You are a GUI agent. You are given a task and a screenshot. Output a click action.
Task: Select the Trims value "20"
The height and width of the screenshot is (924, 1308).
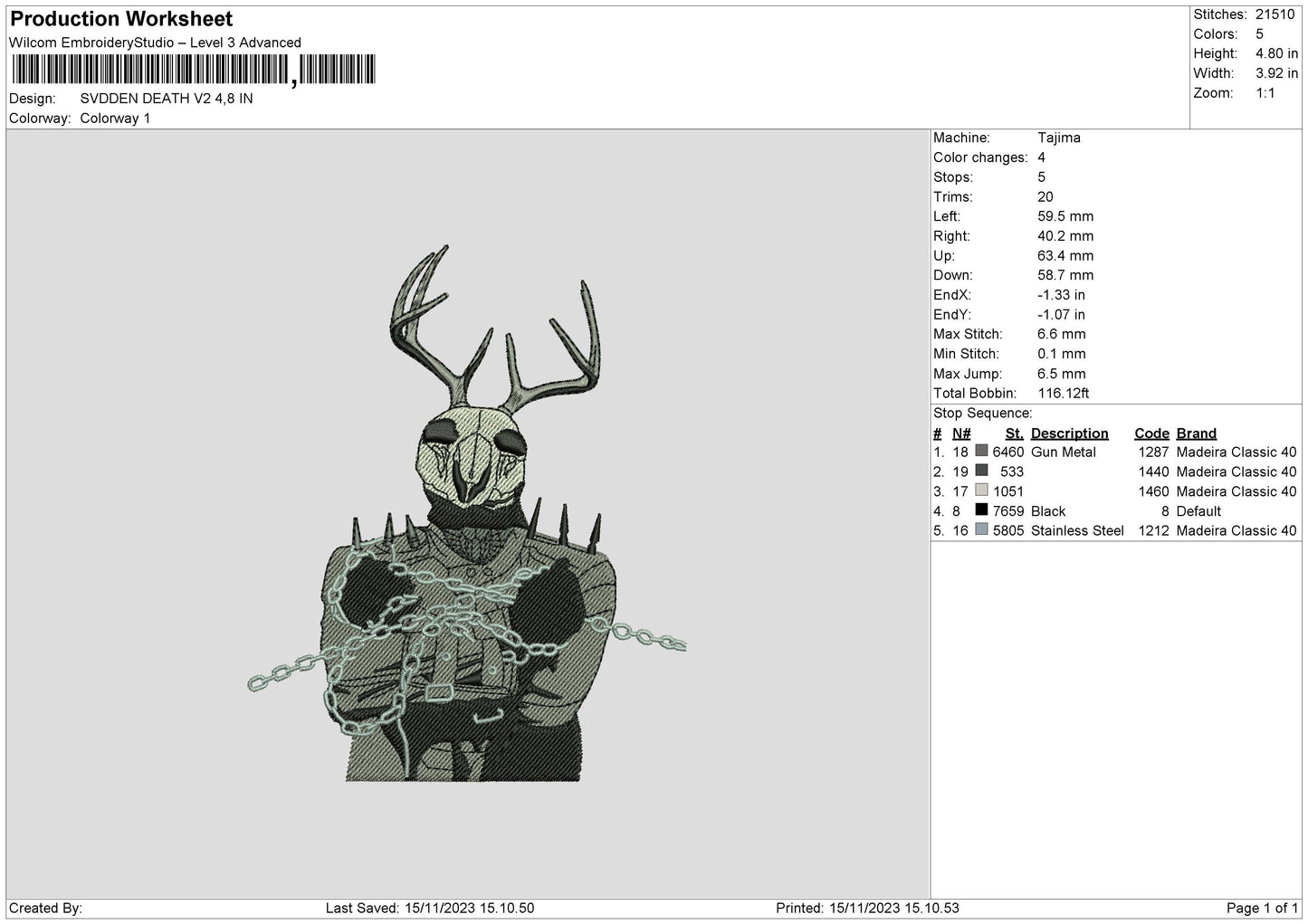pos(1045,197)
